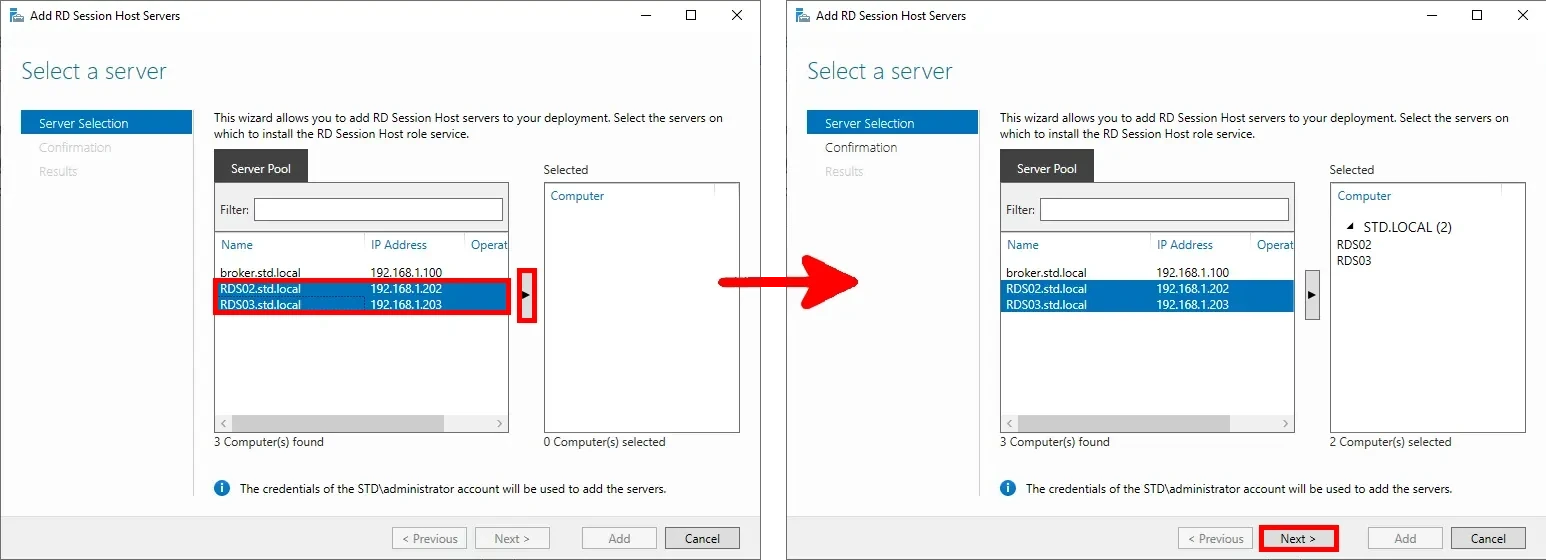Focus the Filter field in left window
1546x560 pixels.
tap(378, 209)
